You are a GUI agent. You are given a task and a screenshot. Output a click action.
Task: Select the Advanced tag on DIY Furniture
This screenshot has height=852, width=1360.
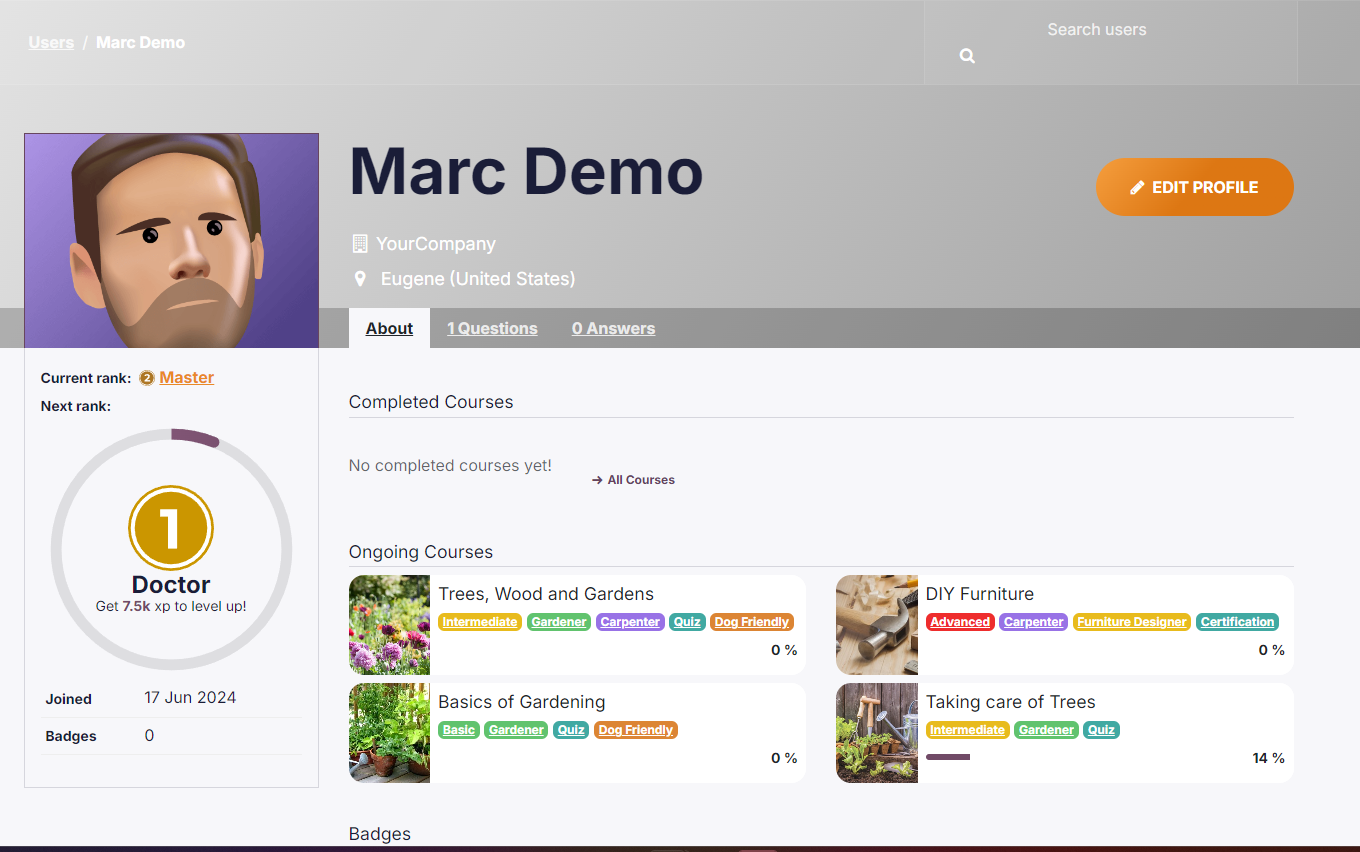(959, 622)
